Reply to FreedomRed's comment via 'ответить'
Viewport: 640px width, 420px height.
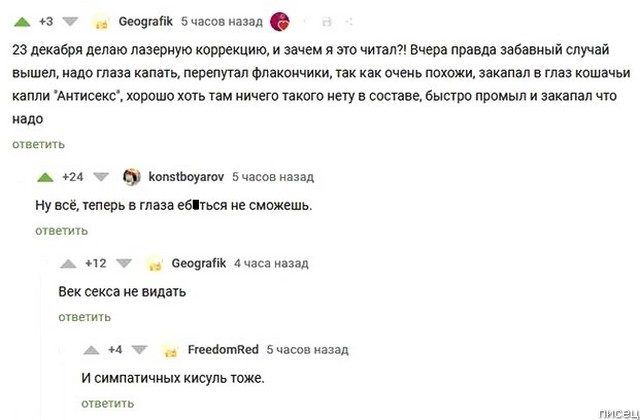(108, 403)
